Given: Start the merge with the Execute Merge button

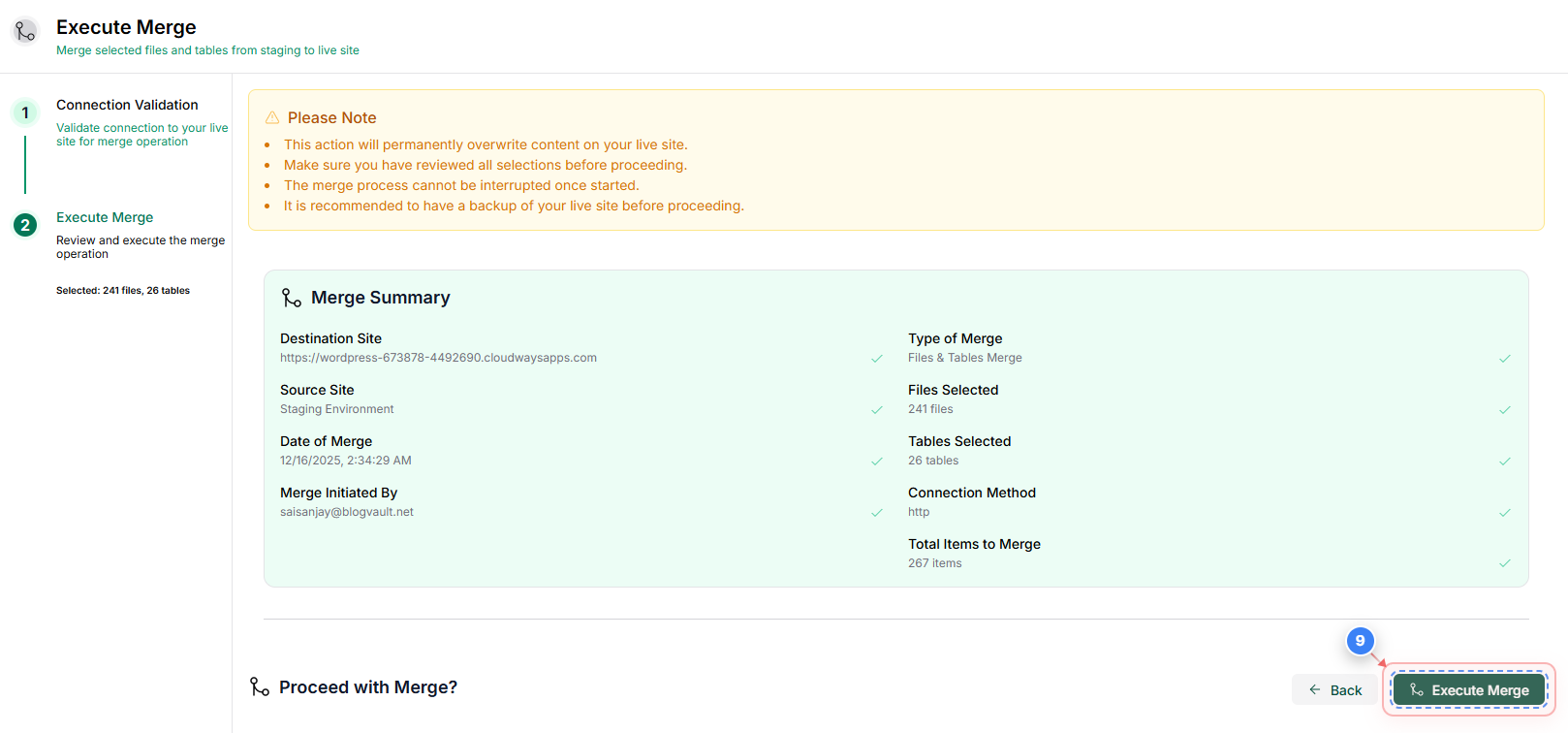Looking at the screenshot, I should coord(1469,689).
